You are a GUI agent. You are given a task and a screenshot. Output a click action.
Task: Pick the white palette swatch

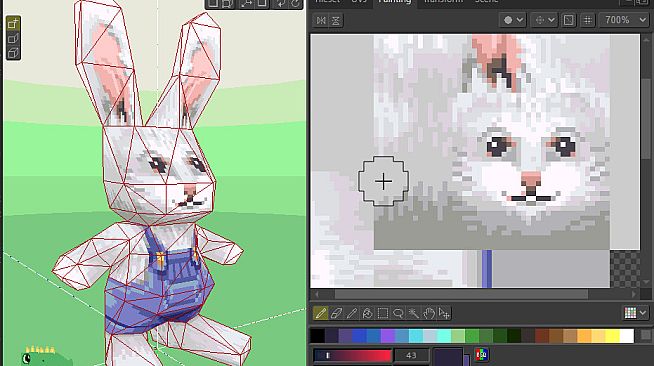coord(627,336)
